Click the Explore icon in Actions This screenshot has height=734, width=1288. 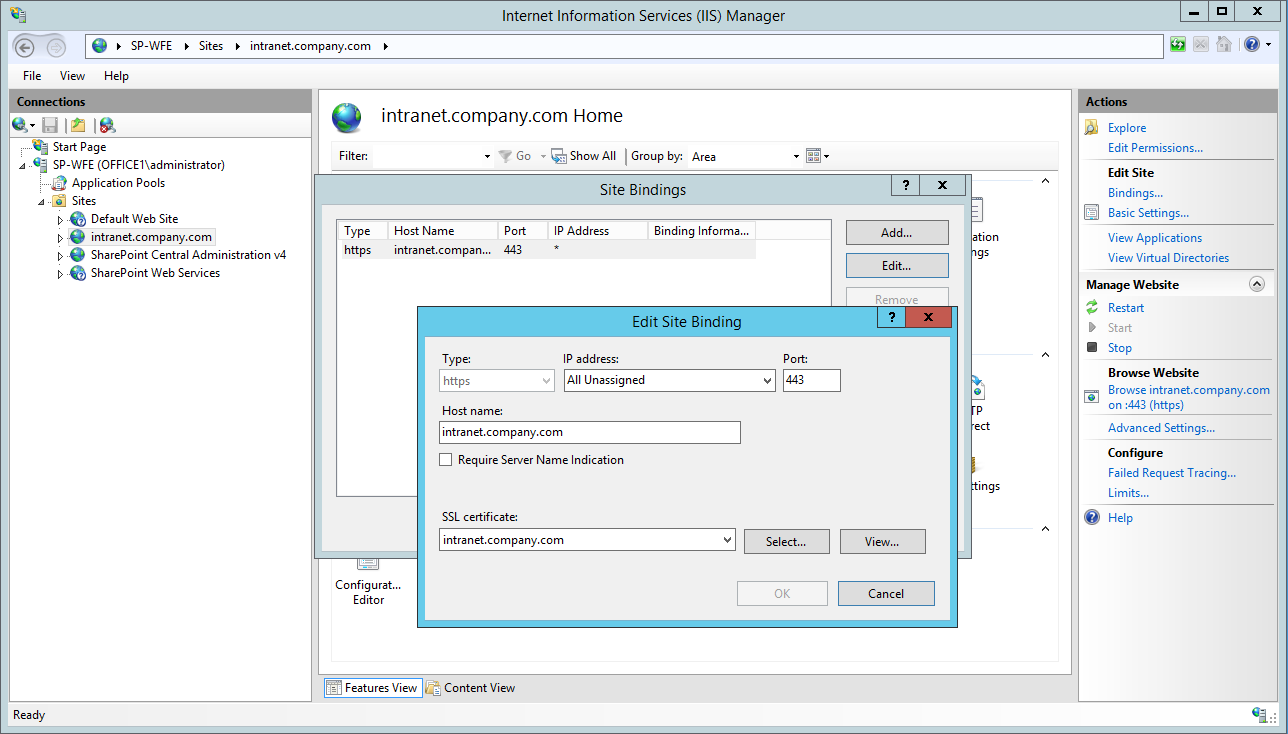(1091, 128)
